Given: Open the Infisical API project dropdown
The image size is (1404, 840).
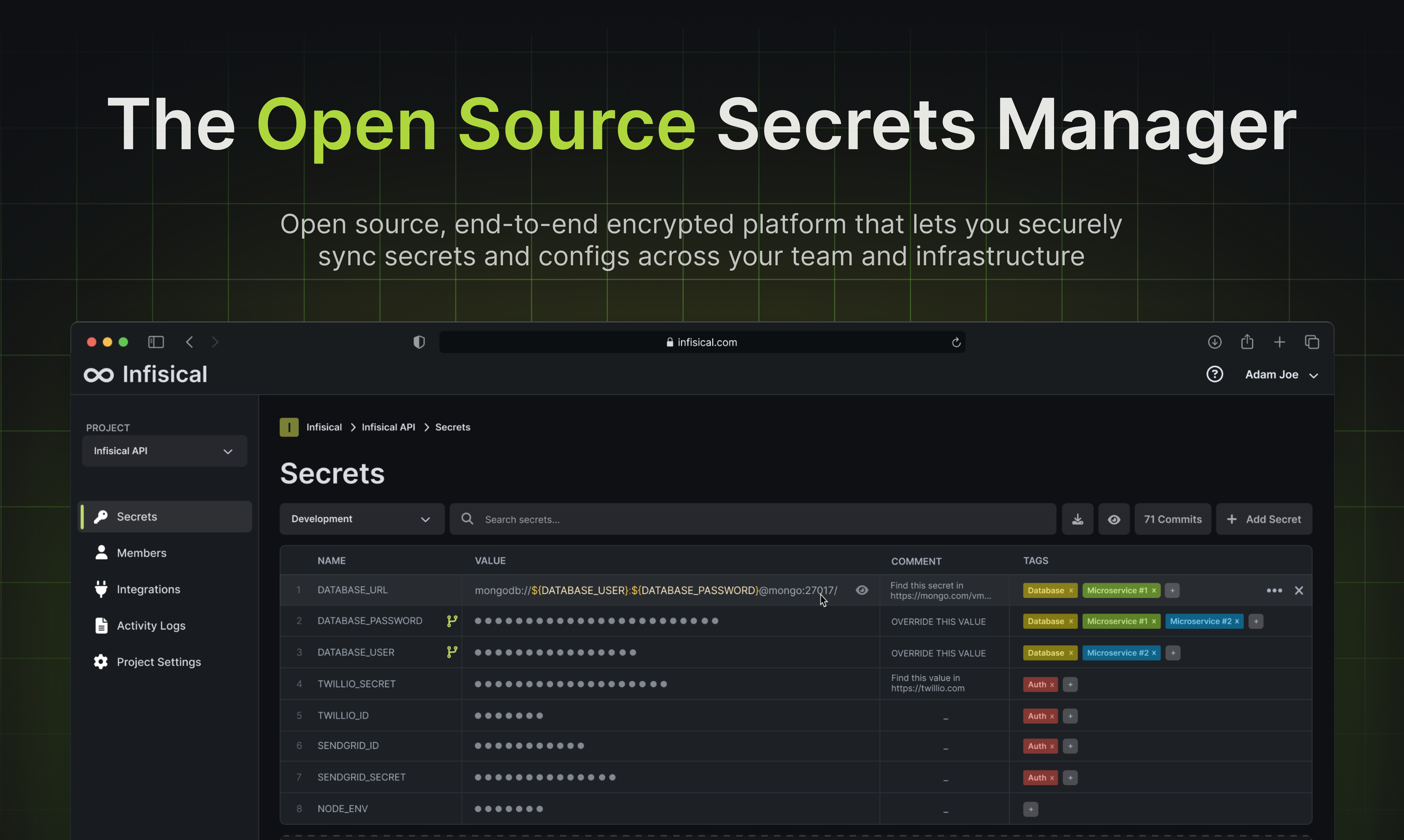Looking at the screenshot, I should click(164, 451).
